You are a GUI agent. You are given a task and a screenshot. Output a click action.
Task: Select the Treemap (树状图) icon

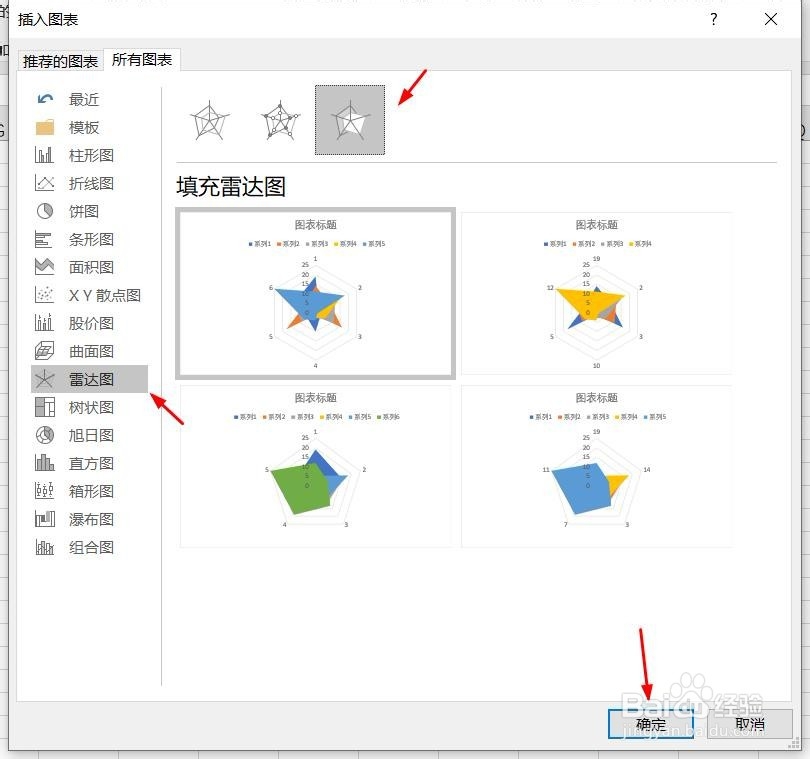coord(45,407)
